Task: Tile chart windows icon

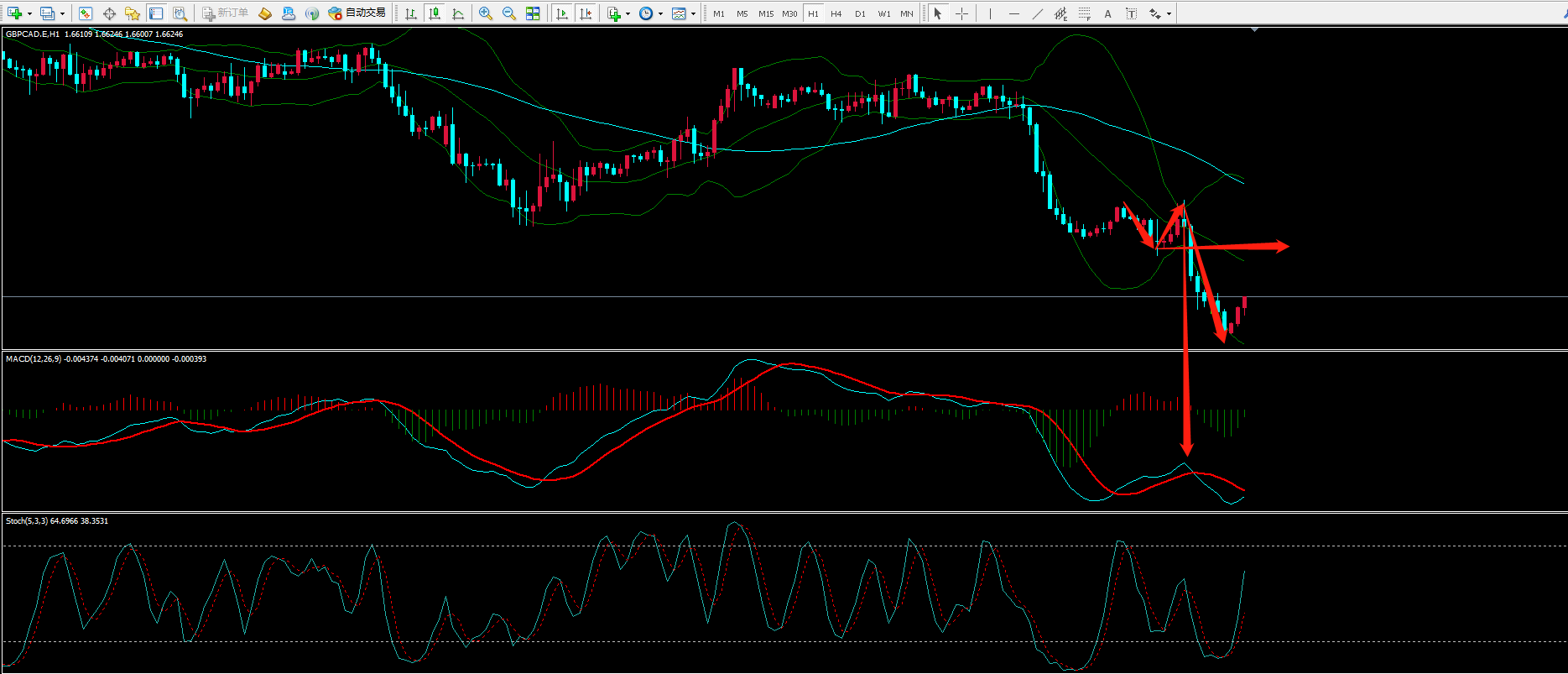Action: click(533, 13)
